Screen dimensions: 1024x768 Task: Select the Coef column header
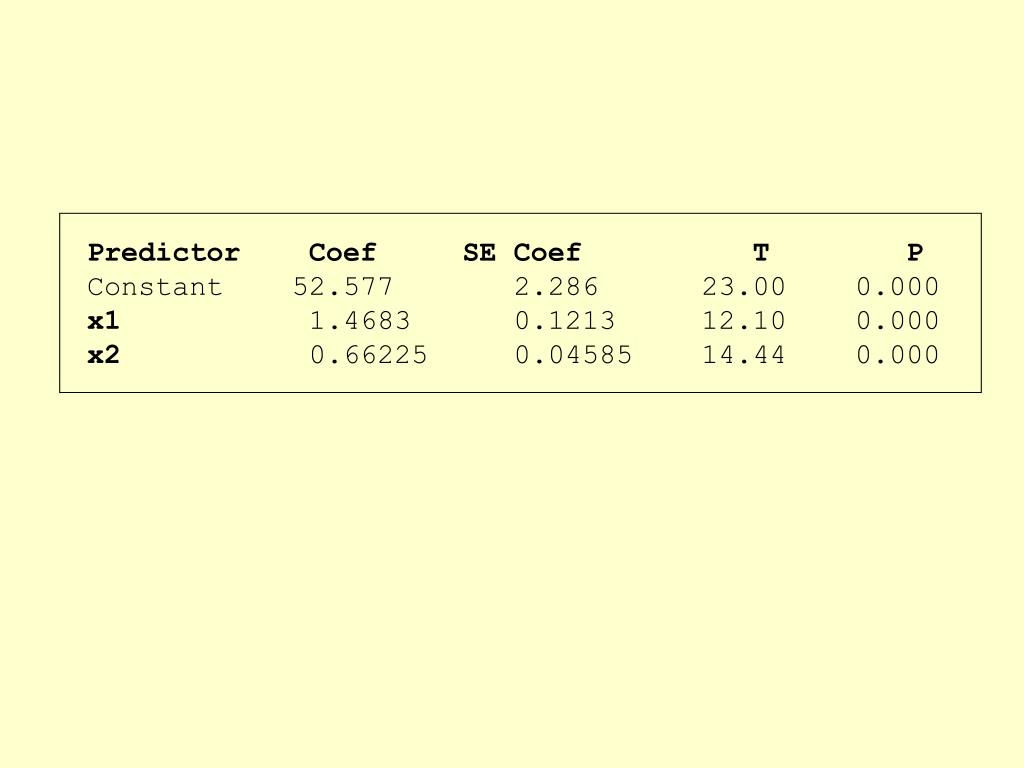[342, 253]
